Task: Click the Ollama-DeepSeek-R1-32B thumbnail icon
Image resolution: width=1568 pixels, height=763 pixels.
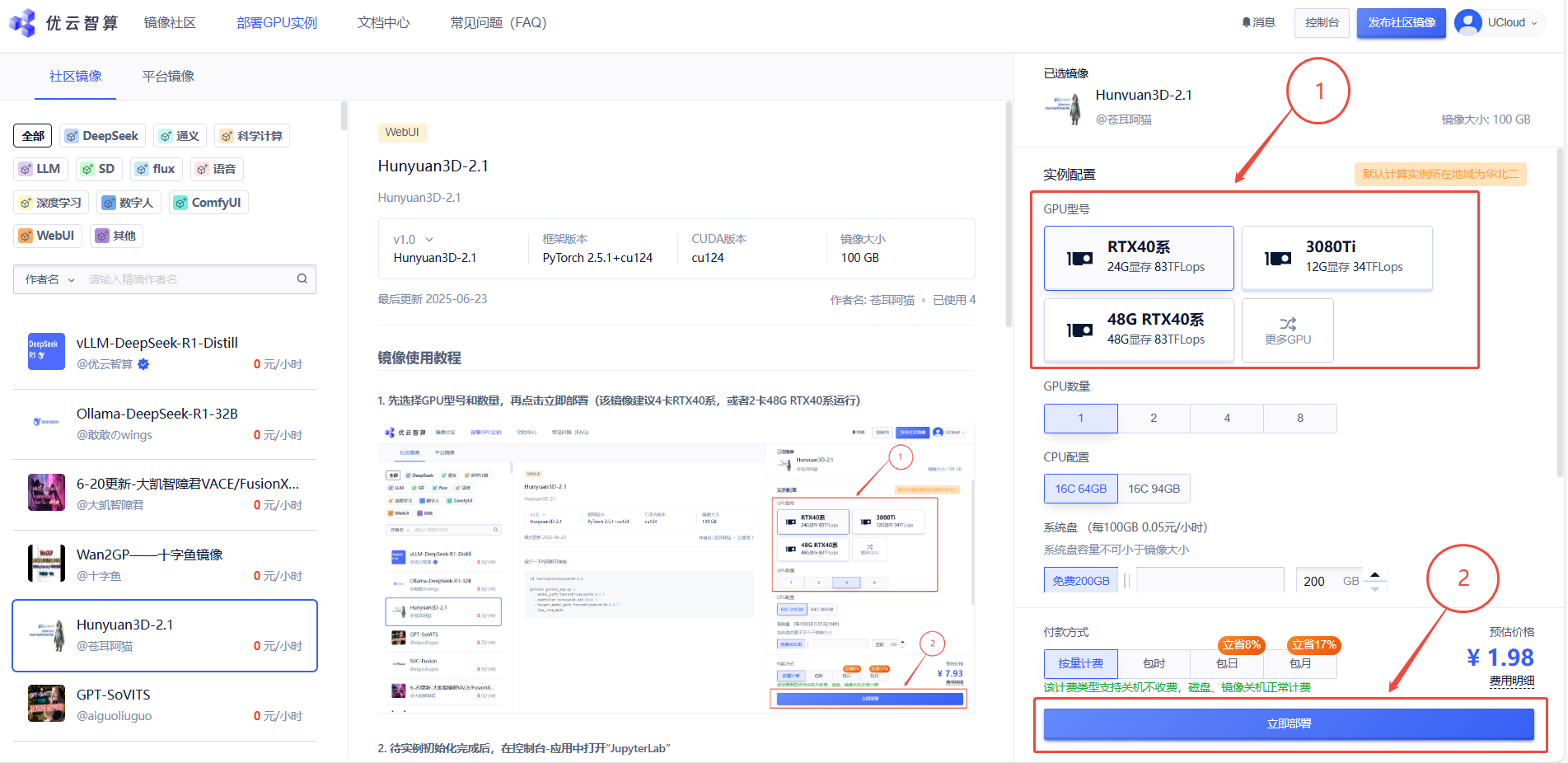Action: coord(46,422)
